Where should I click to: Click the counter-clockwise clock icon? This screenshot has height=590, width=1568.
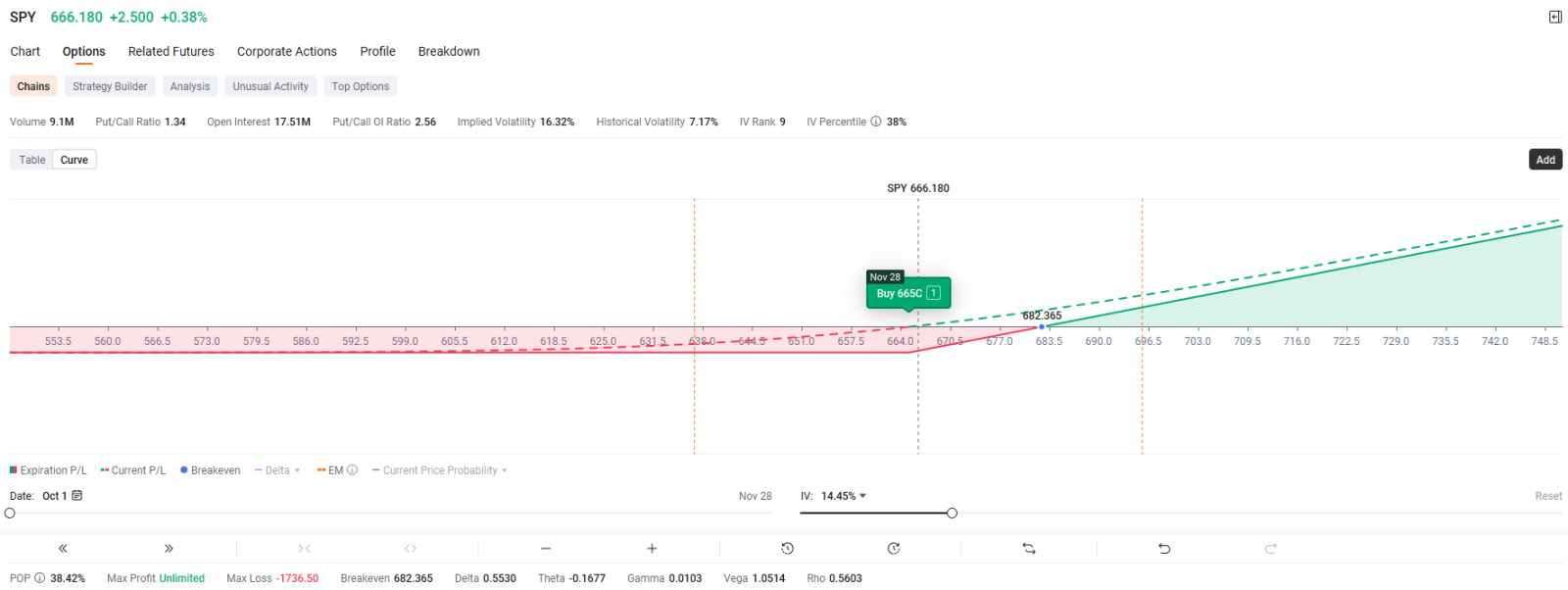787,549
